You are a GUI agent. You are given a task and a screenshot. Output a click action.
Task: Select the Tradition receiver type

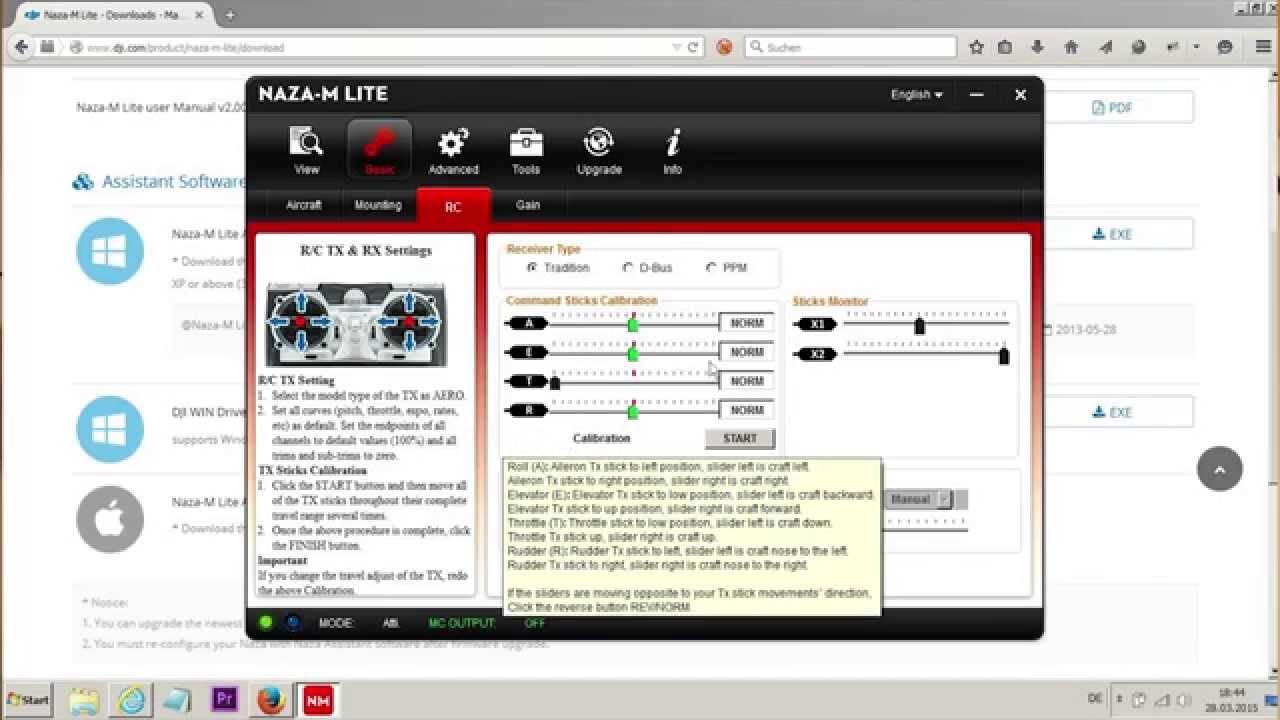(559, 268)
